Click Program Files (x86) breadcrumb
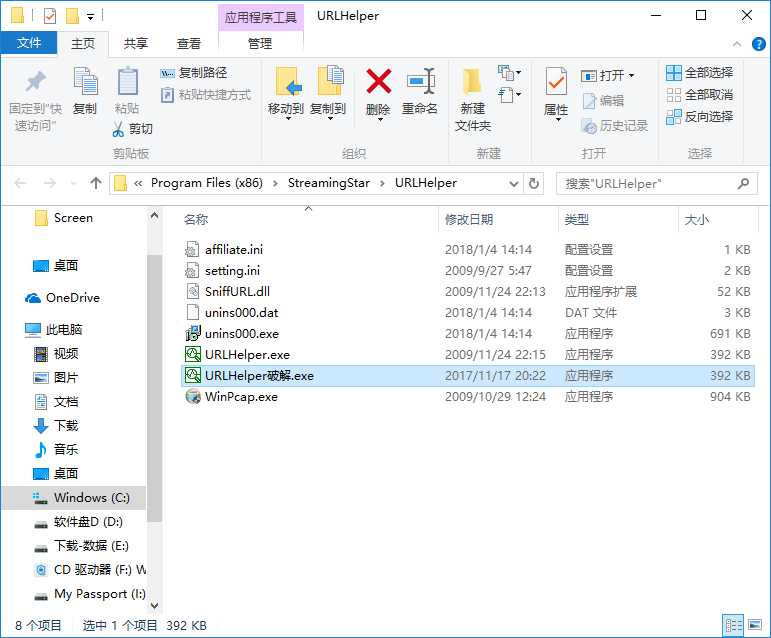The image size is (771, 638). (207, 183)
